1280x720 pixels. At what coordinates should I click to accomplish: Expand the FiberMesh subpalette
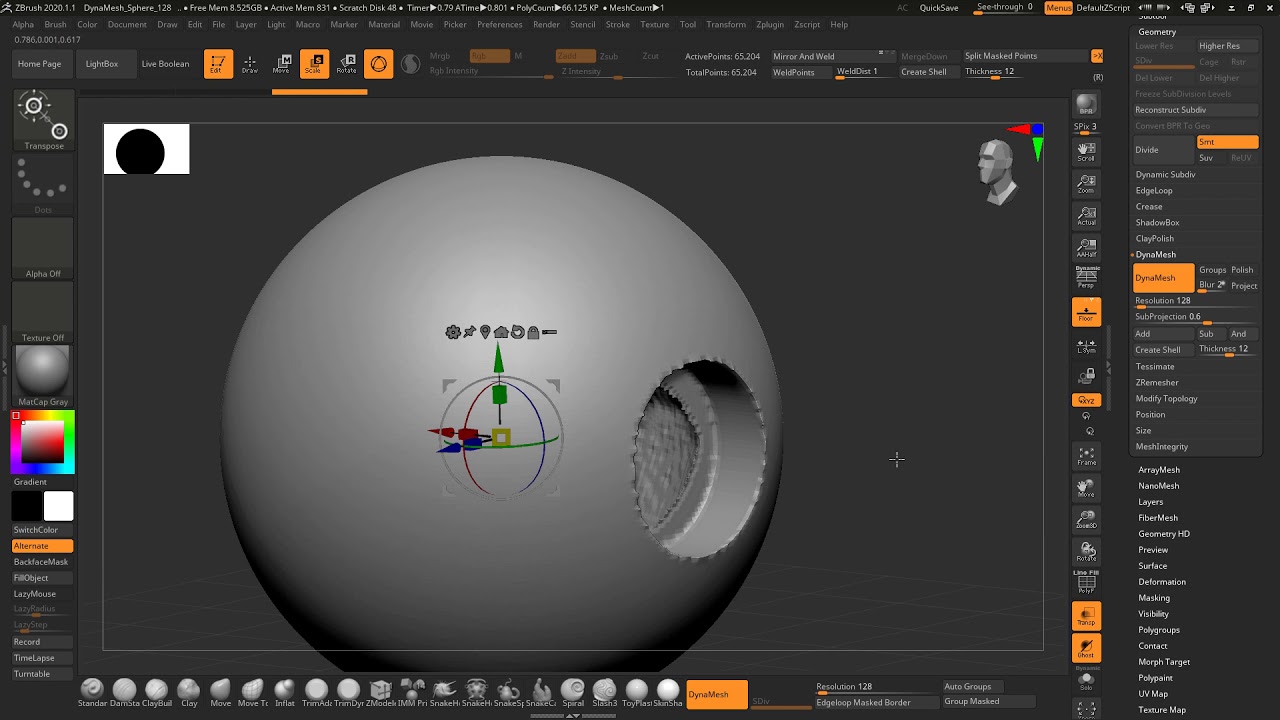click(1157, 518)
